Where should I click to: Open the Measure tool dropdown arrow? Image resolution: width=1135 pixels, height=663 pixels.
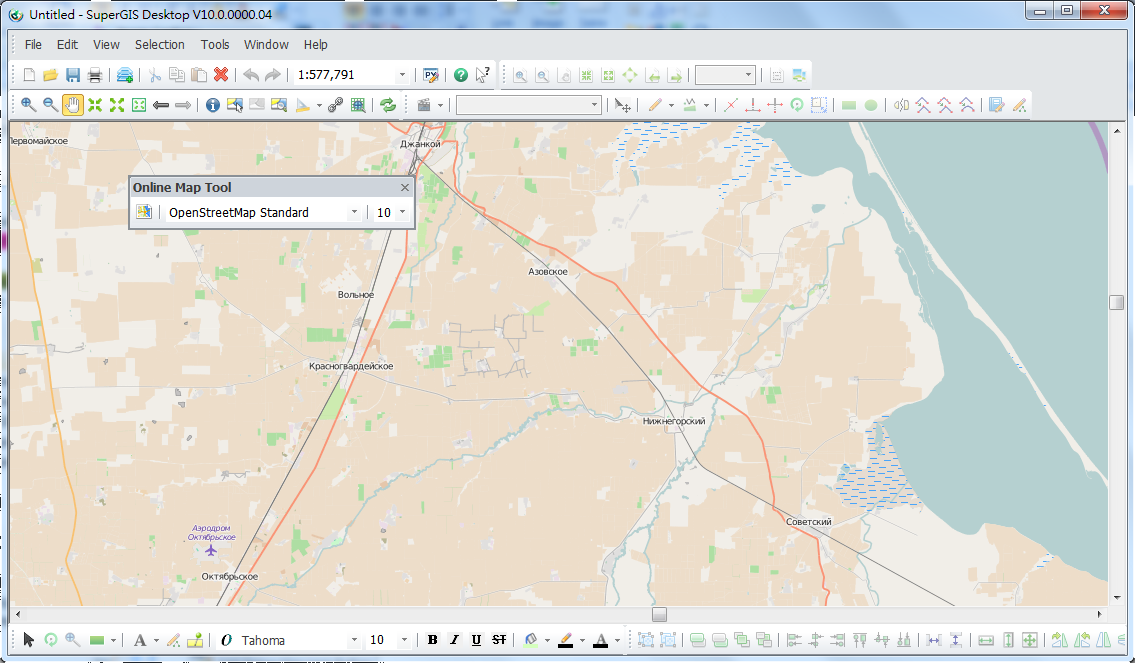pyautogui.click(x=319, y=106)
